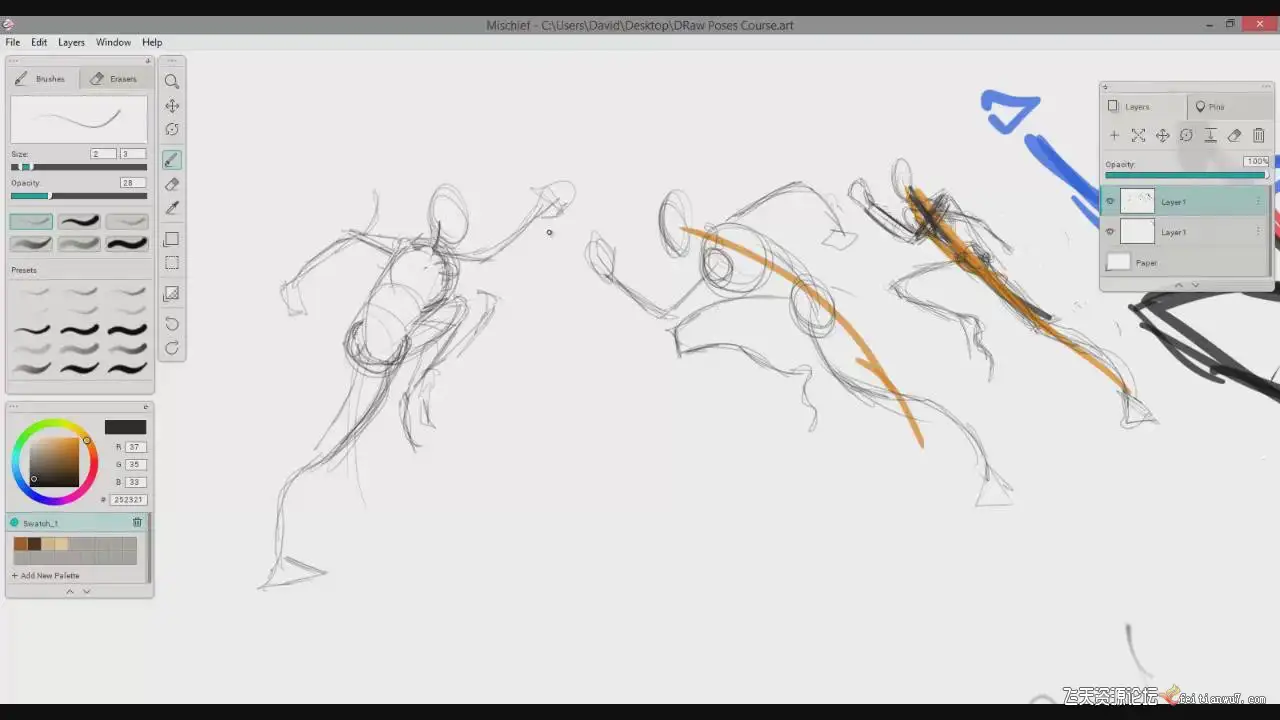Click the brush Size slider

click(79, 167)
